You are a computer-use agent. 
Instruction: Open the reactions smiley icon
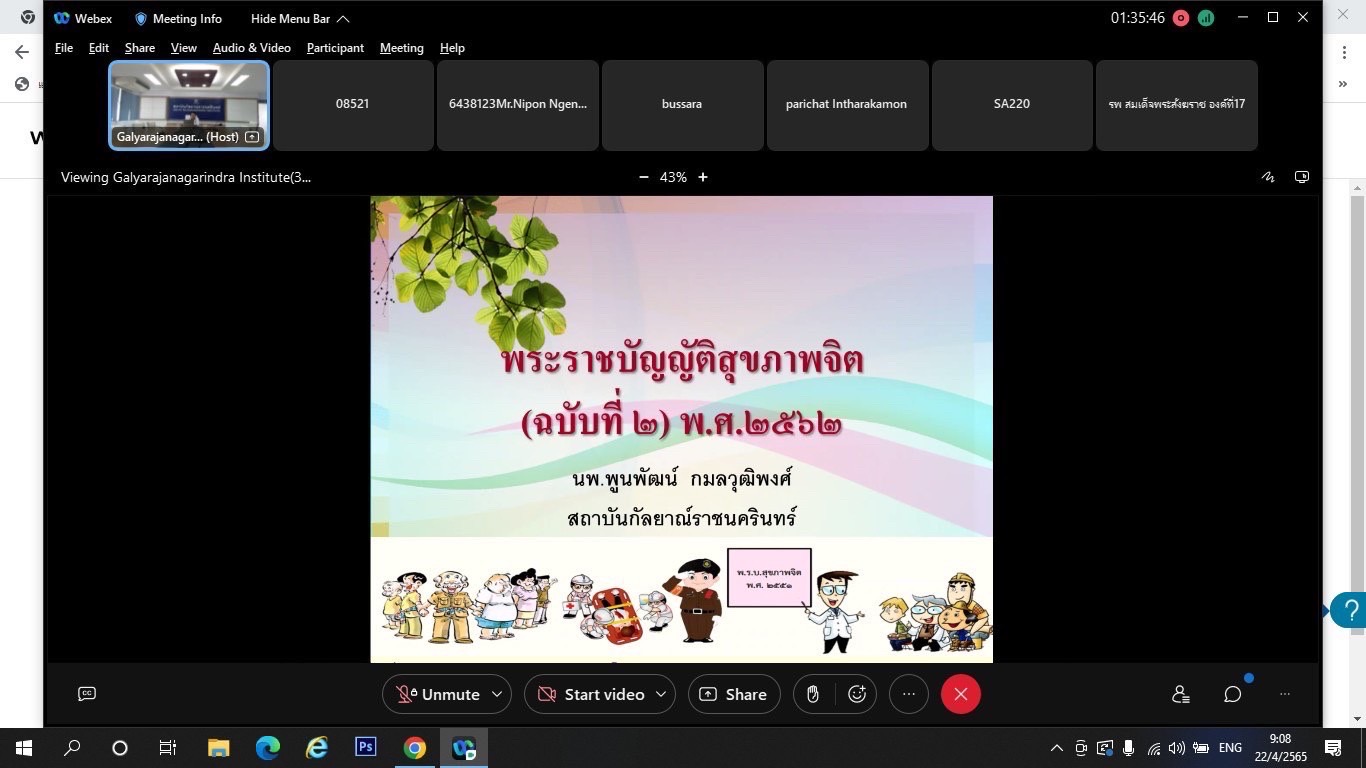coord(857,694)
